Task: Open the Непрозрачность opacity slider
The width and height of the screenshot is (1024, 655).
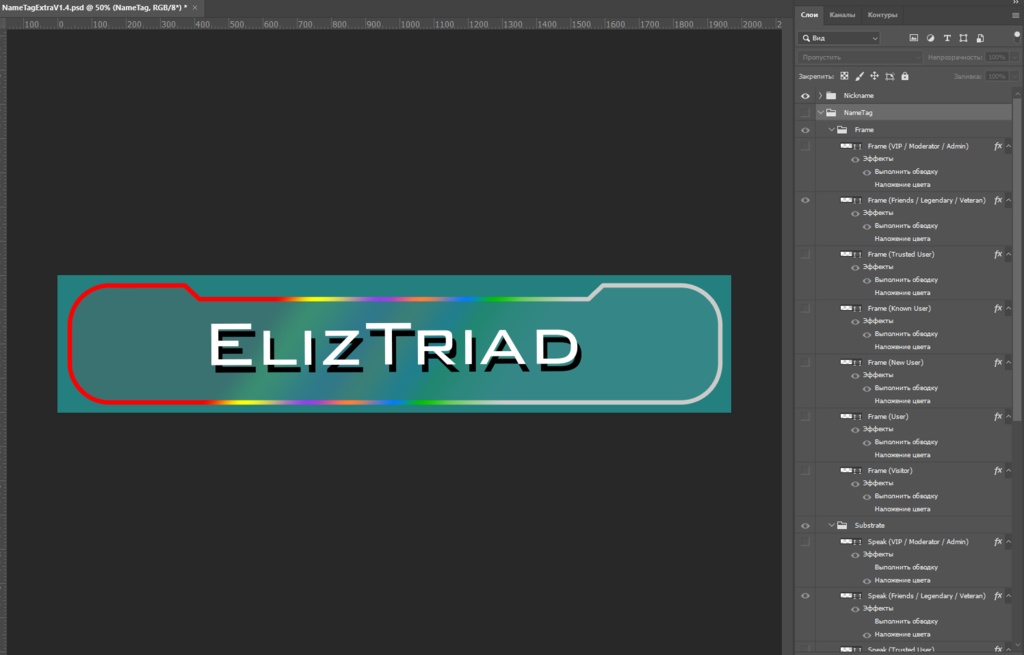Action: click(x=1013, y=56)
